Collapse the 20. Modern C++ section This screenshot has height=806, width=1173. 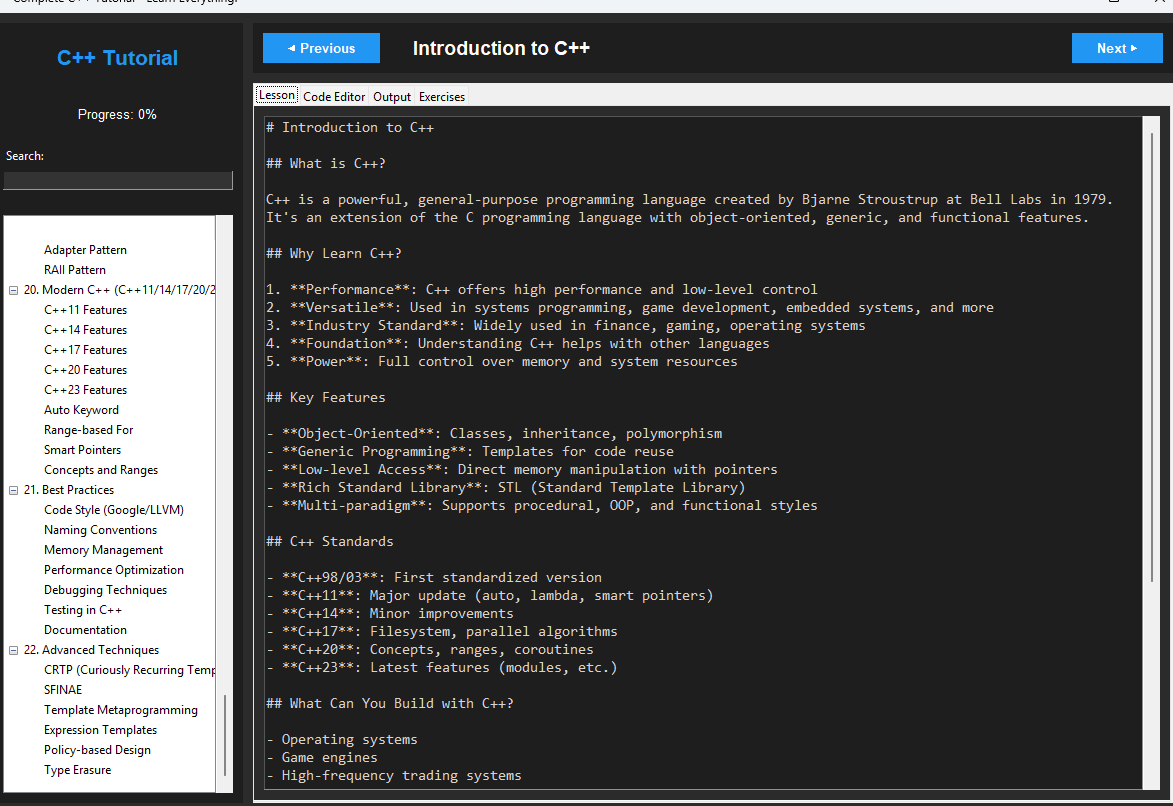[x=13, y=290]
